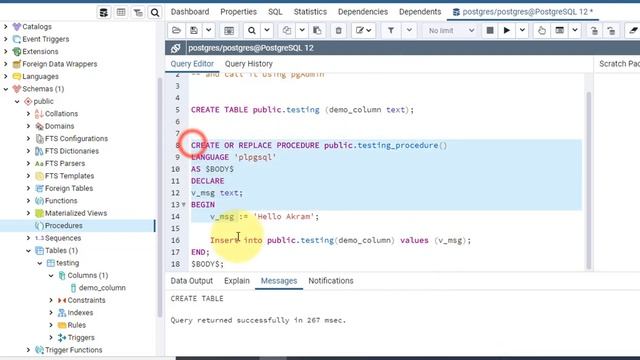
Task: Collapse the public schema node
Action: click(17, 101)
